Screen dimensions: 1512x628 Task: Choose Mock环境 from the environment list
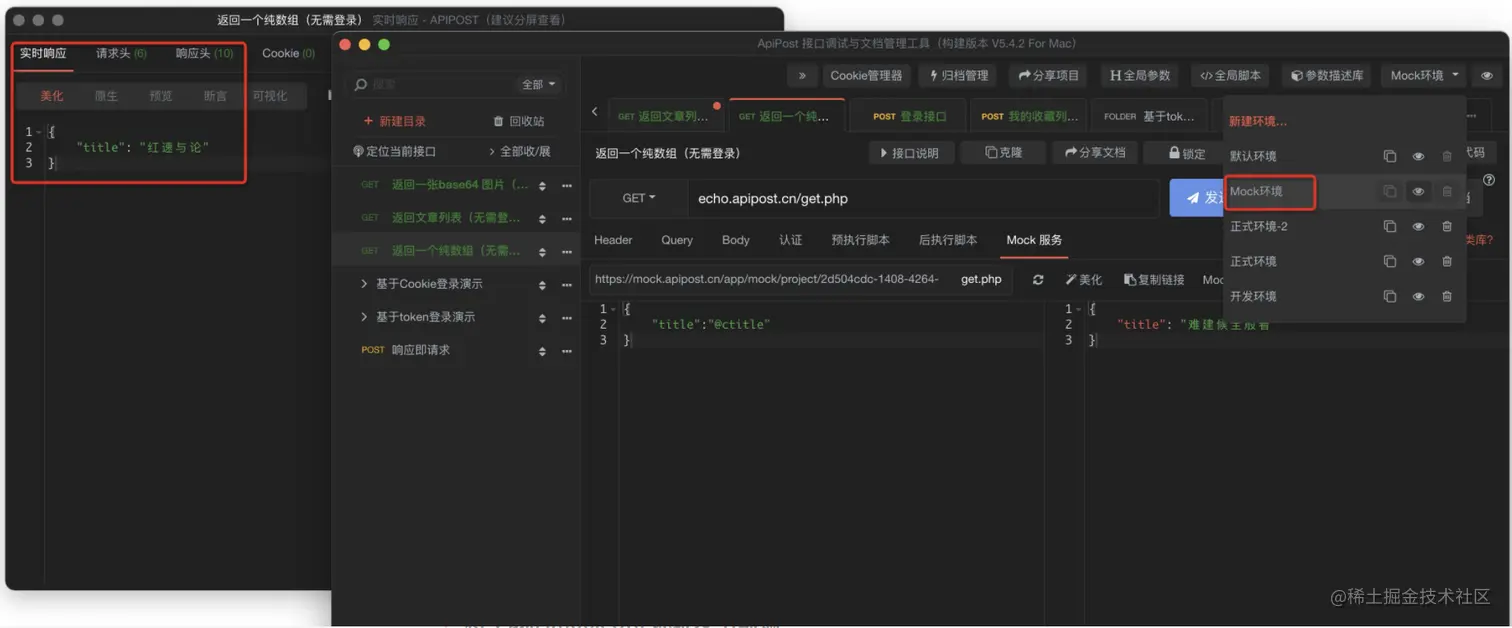click(x=1256, y=191)
